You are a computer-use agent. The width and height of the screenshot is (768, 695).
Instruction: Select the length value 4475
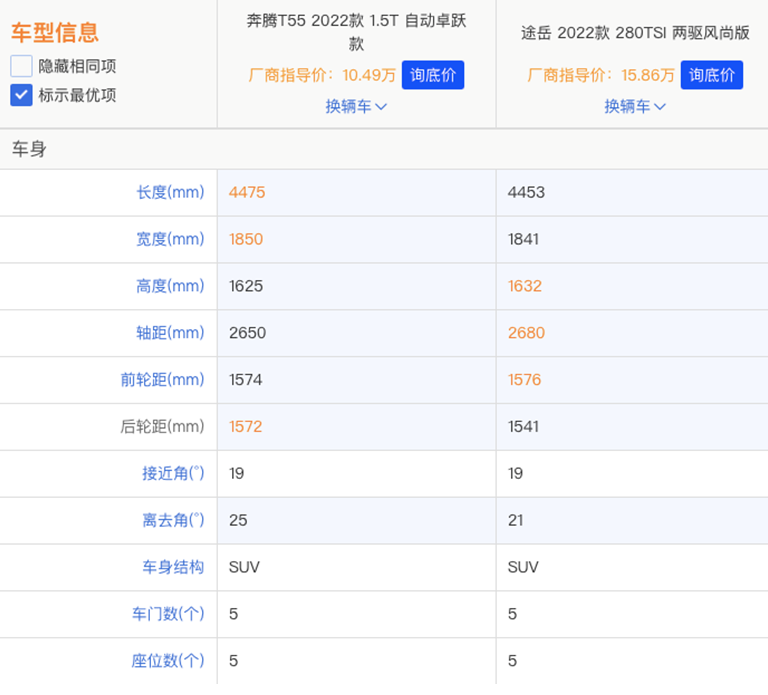pyautogui.click(x=247, y=192)
